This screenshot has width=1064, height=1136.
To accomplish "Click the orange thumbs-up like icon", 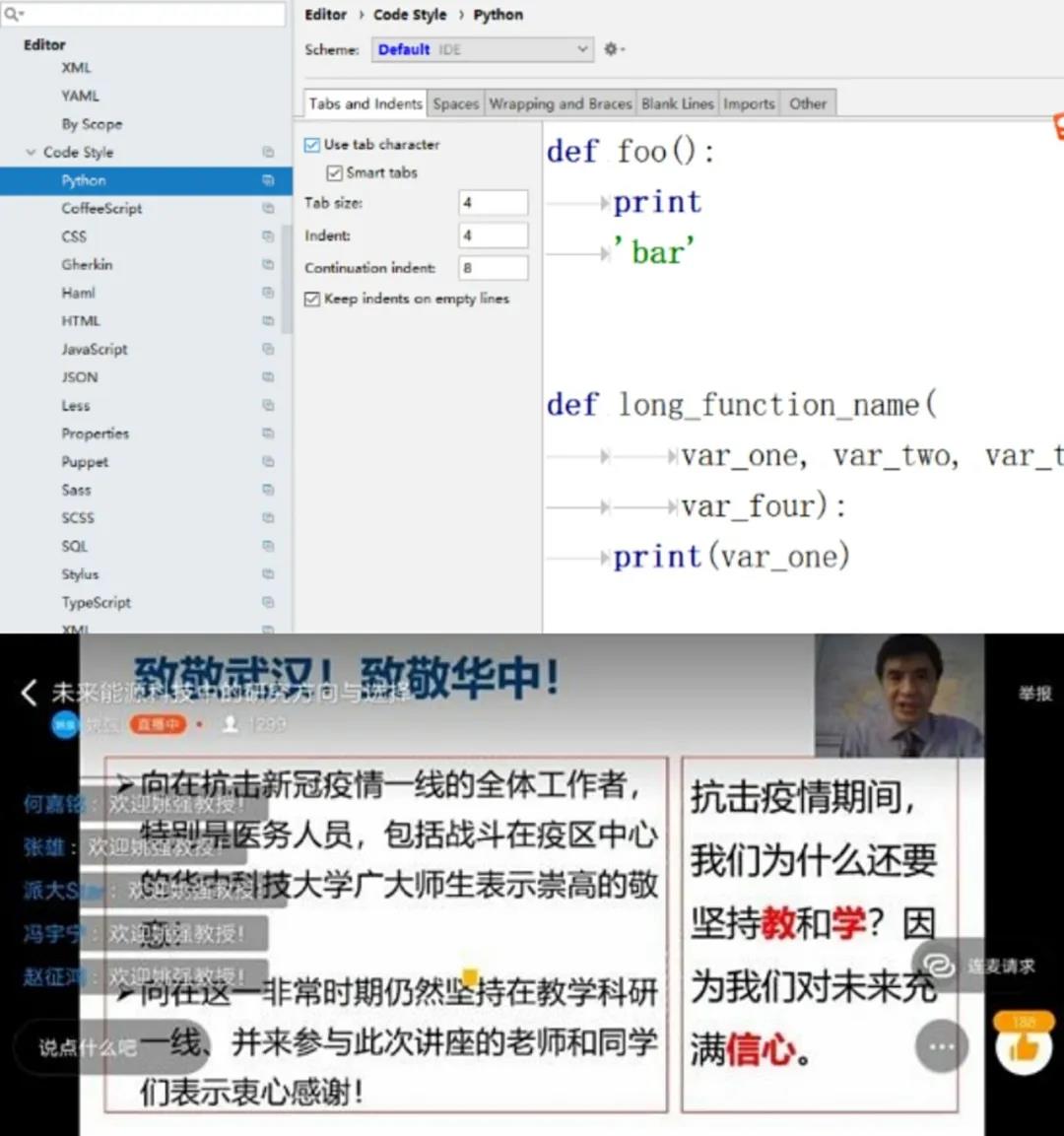I will (x=1024, y=1046).
